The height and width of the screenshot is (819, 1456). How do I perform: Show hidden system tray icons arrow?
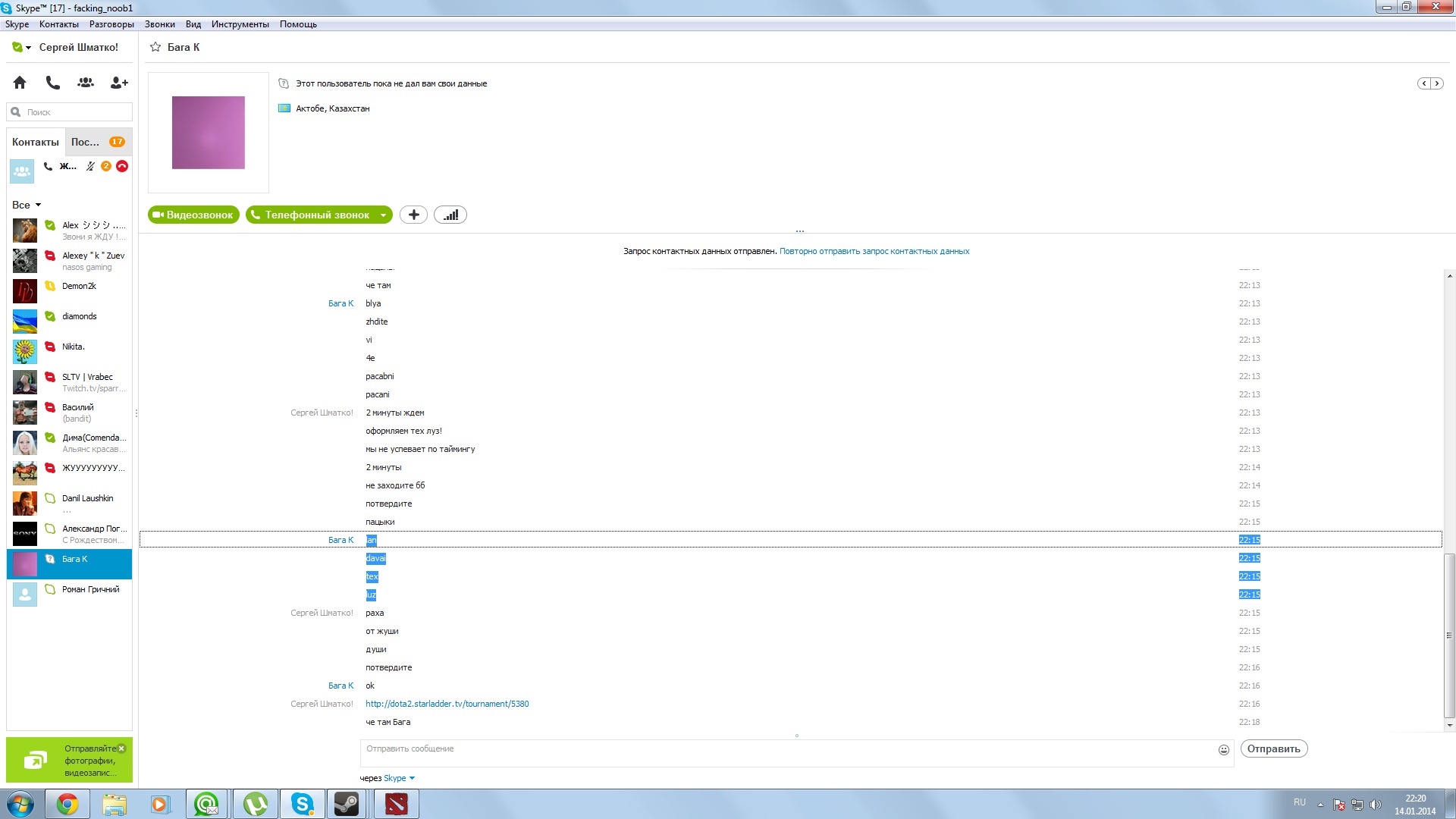pos(1320,805)
